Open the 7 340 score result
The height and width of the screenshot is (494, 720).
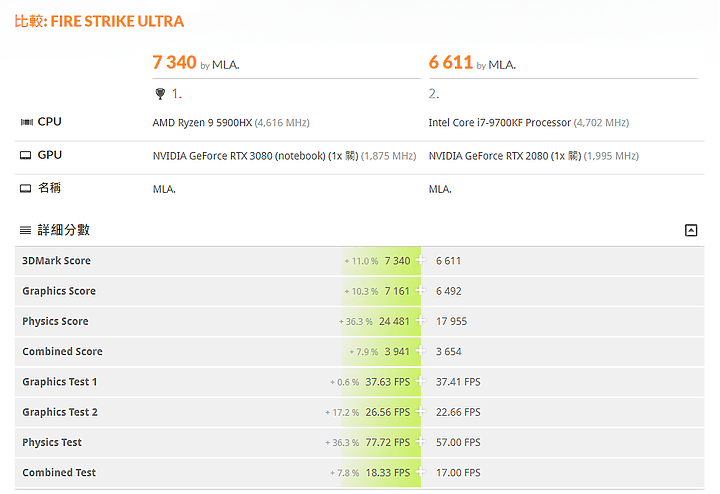pos(174,62)
